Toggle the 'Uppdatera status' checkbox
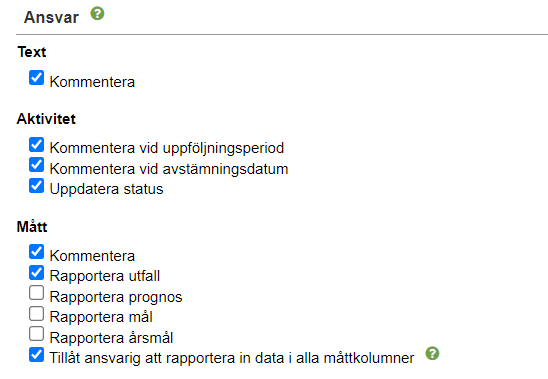 [x=37, y=186]
